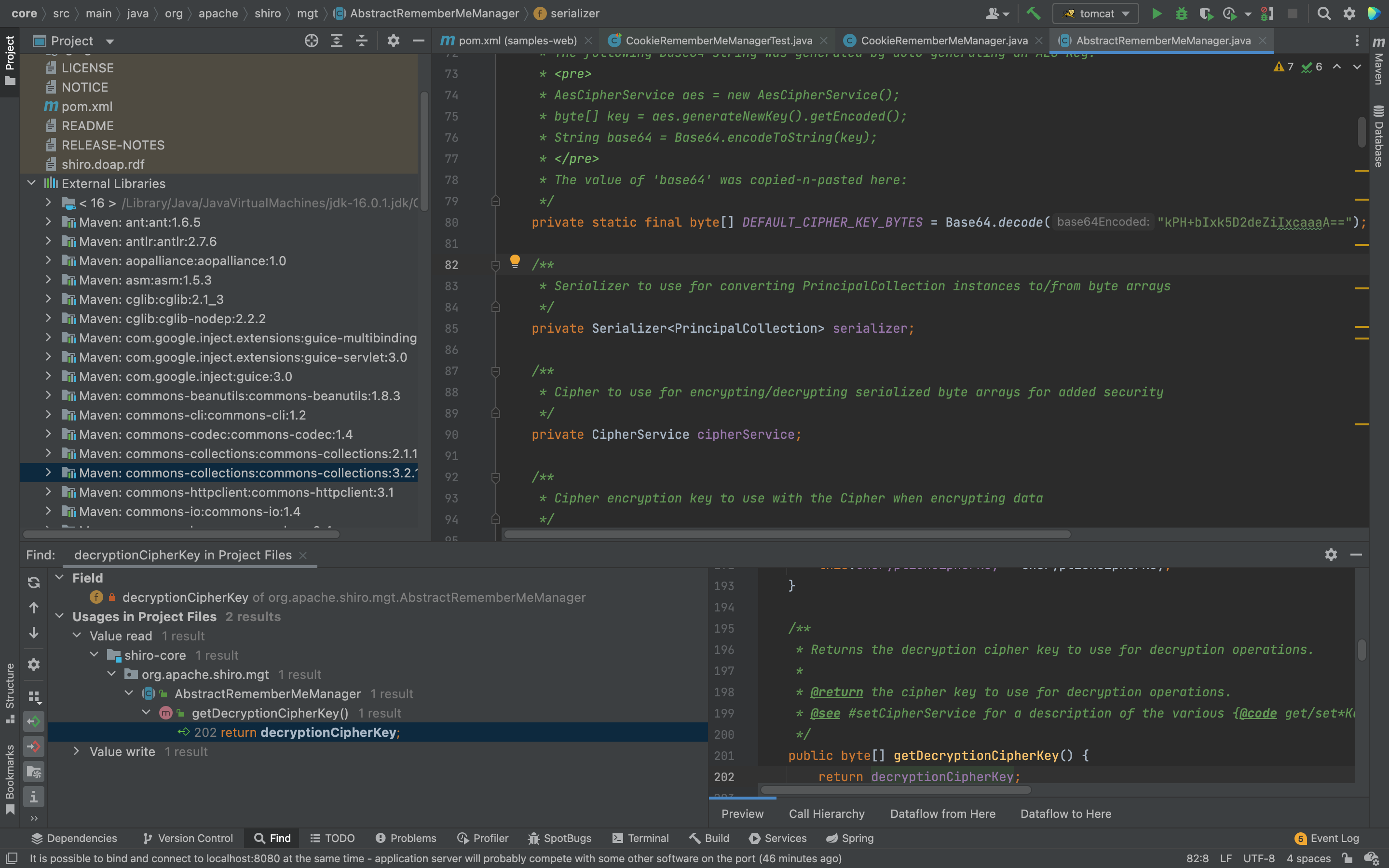The width and height of the screenshot is (1389, 868).
Task: Go to next occurrence down arrow
Action: [x=34, y=633]
